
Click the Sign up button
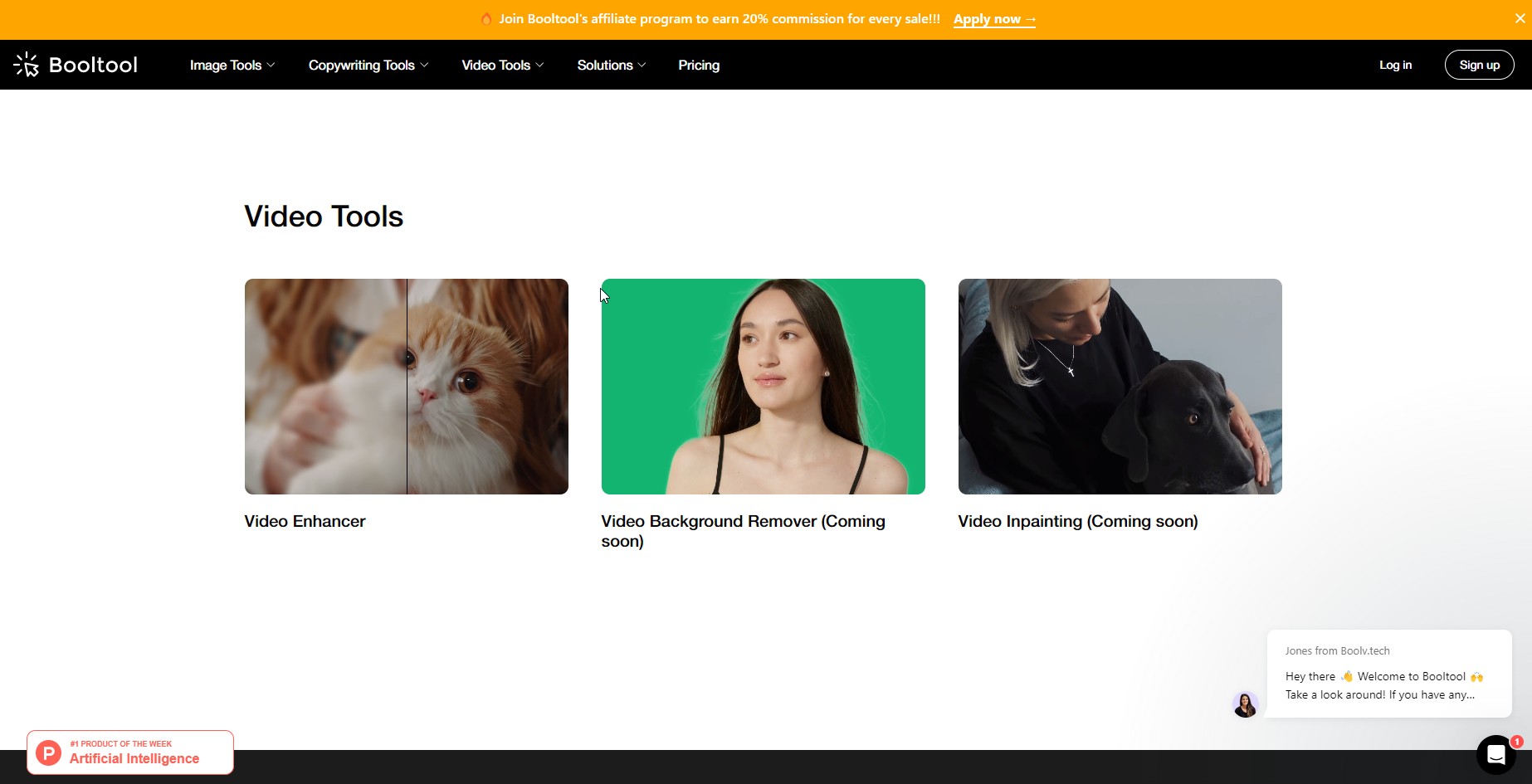[x=1479, y=65]
